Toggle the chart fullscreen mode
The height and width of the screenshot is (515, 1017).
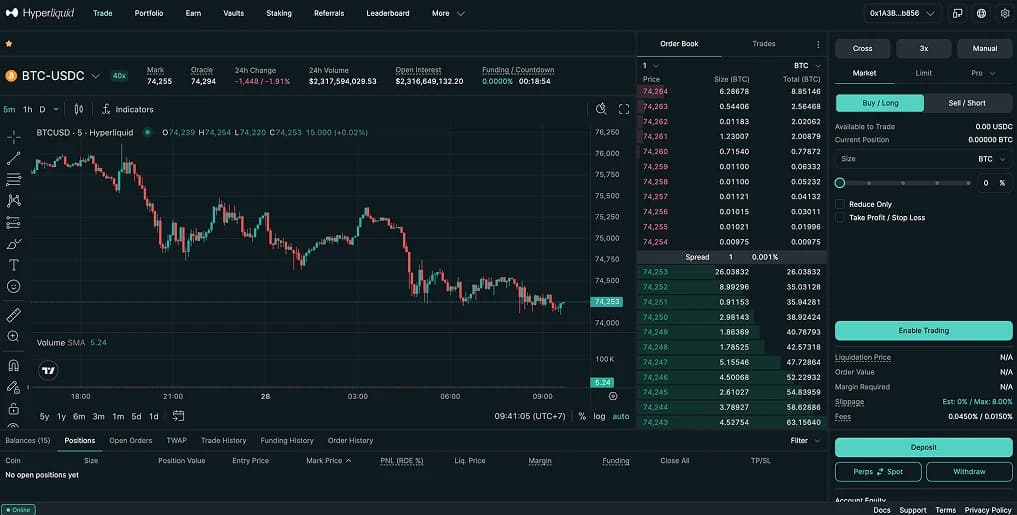624,109
